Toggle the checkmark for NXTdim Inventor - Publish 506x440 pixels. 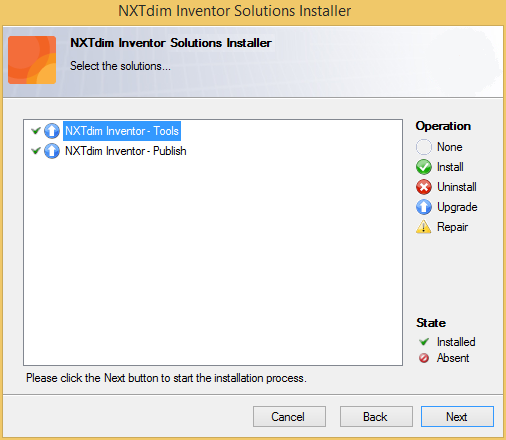(36, 151)
